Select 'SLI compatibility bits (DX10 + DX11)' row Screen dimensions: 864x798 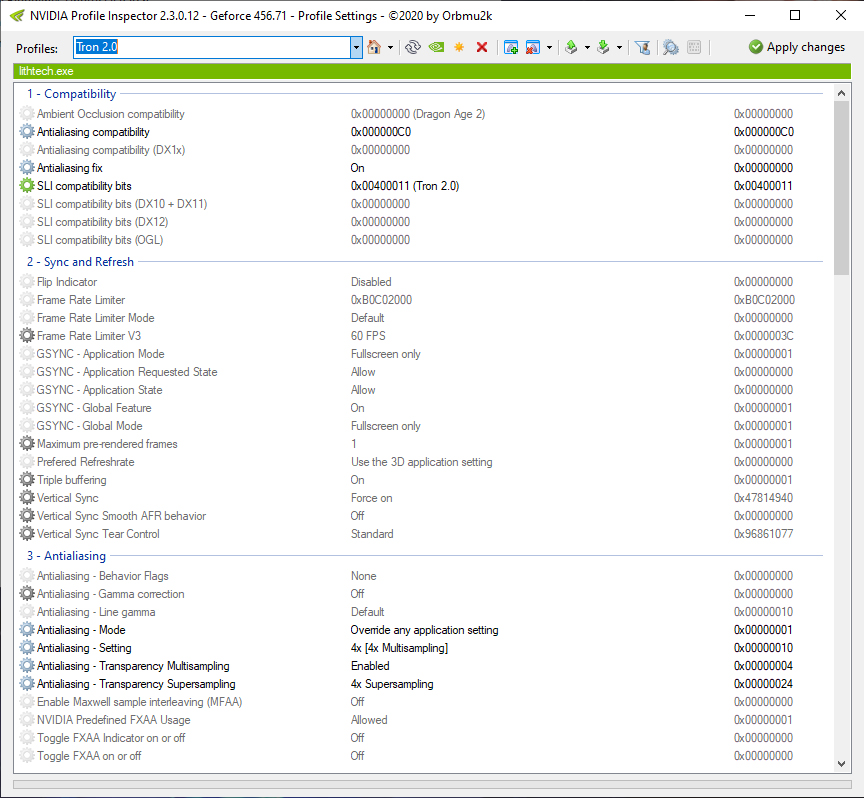423,204
